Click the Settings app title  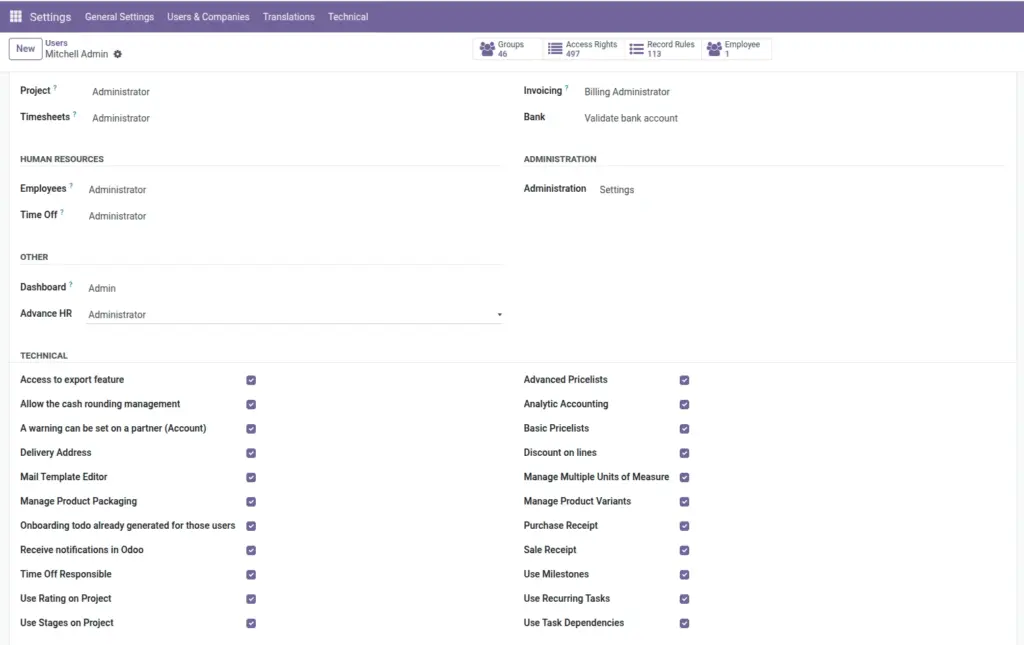pyautogui.click(x=50, y=17)
